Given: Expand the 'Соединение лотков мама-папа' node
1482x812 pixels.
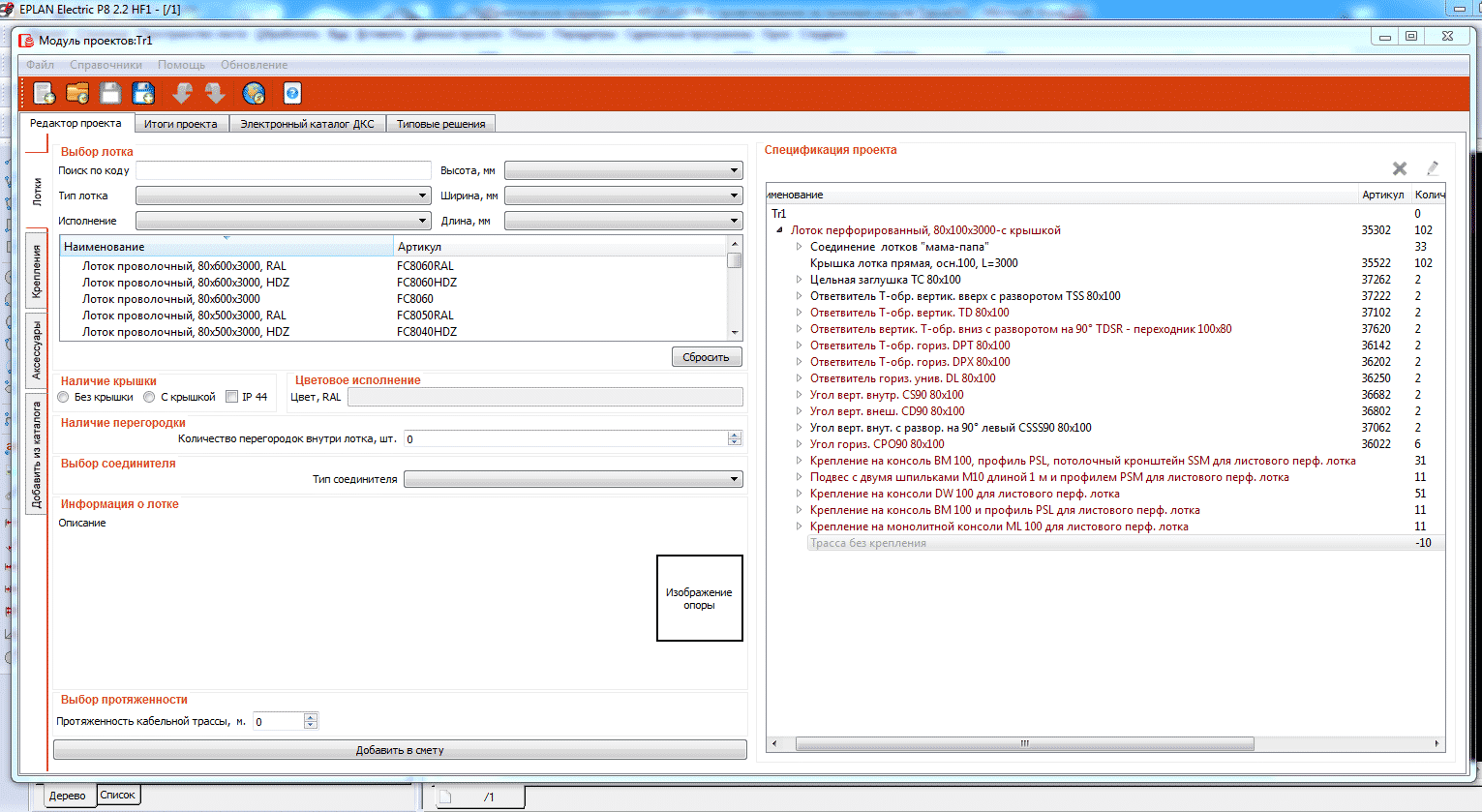Looking at the screenshot, I should tap(799, 247).
